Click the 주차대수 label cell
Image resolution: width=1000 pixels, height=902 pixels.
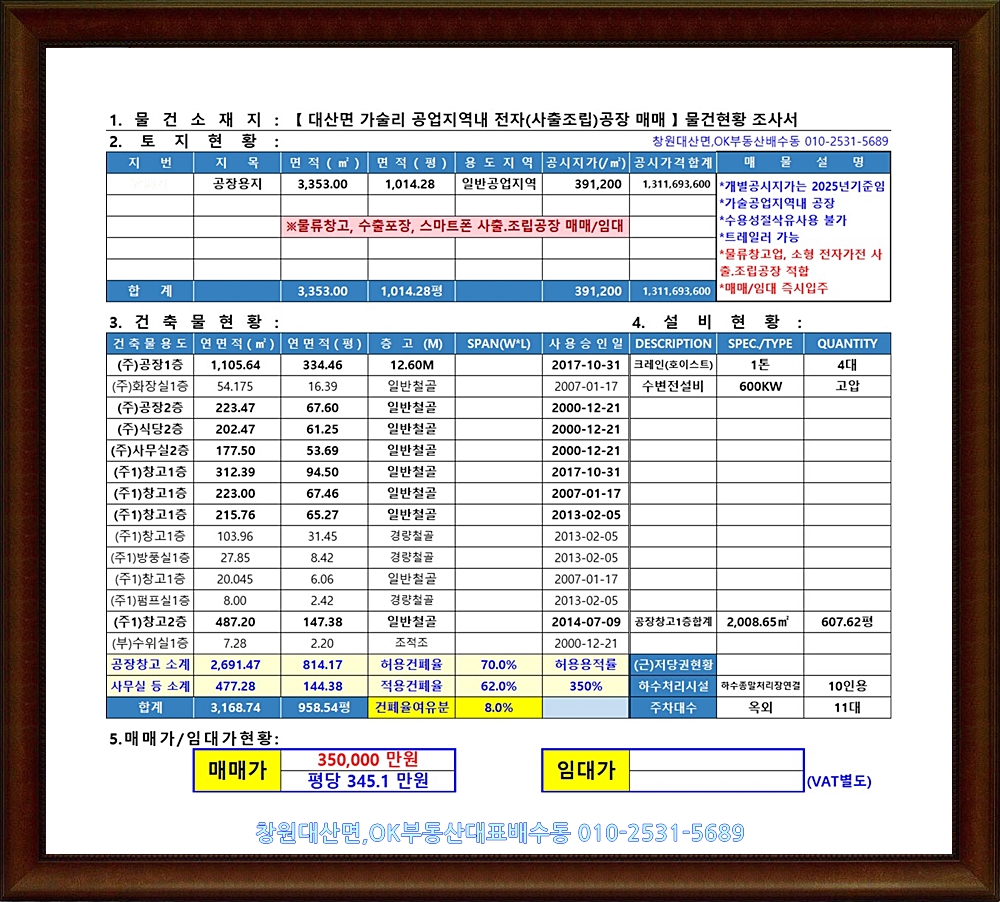[673, 707]
